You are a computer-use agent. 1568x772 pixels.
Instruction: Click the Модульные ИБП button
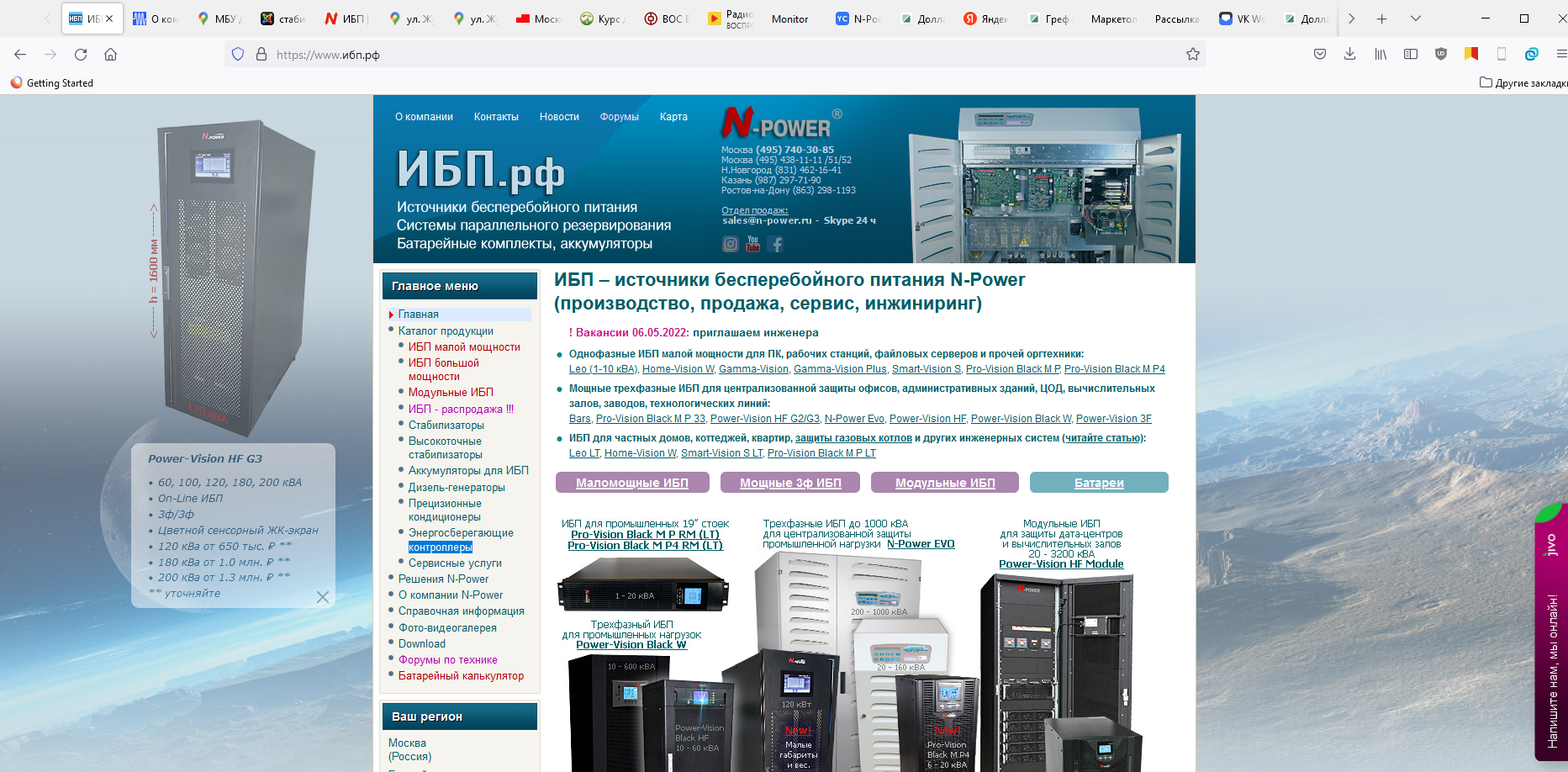945,483
